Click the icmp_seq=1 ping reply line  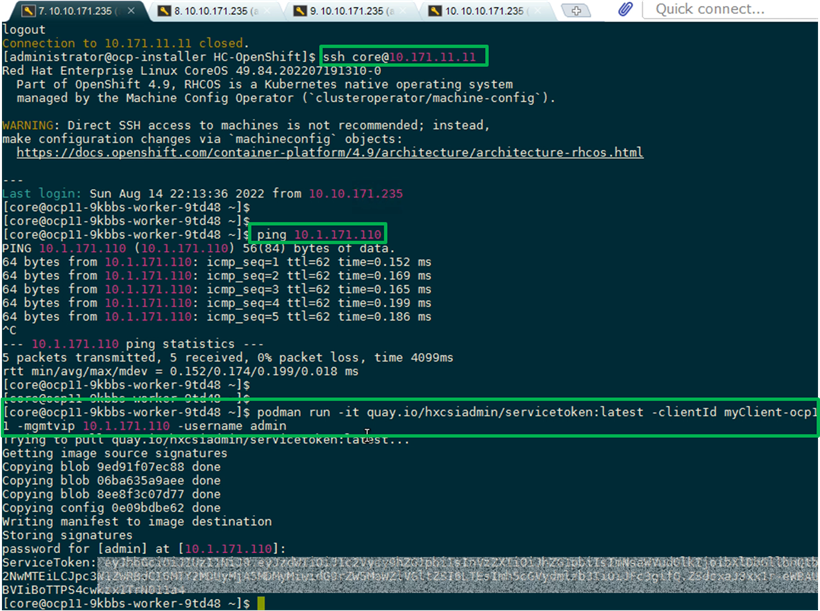[x=217, y=262]
